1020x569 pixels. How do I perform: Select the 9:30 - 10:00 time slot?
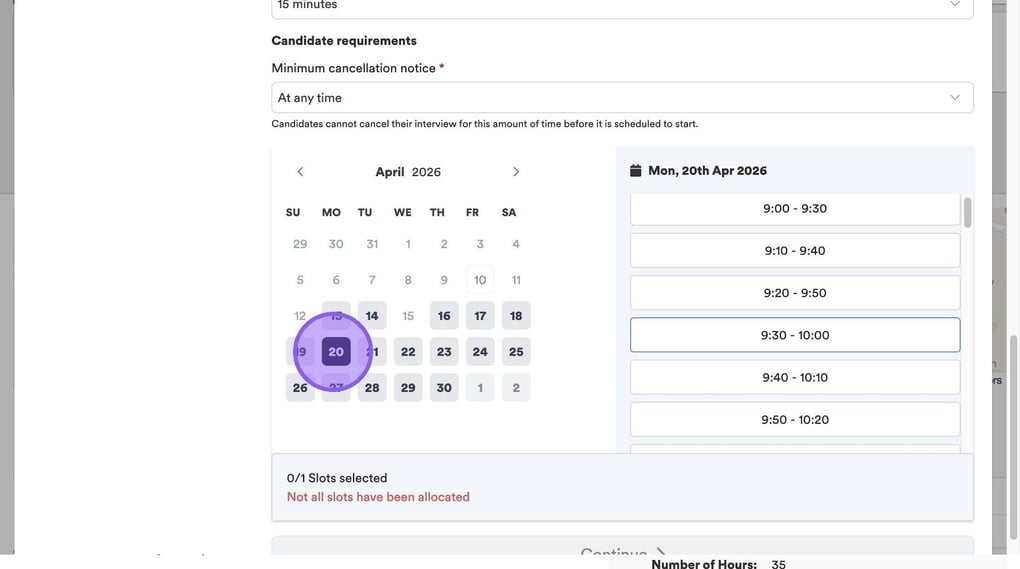tap(794, 335)
